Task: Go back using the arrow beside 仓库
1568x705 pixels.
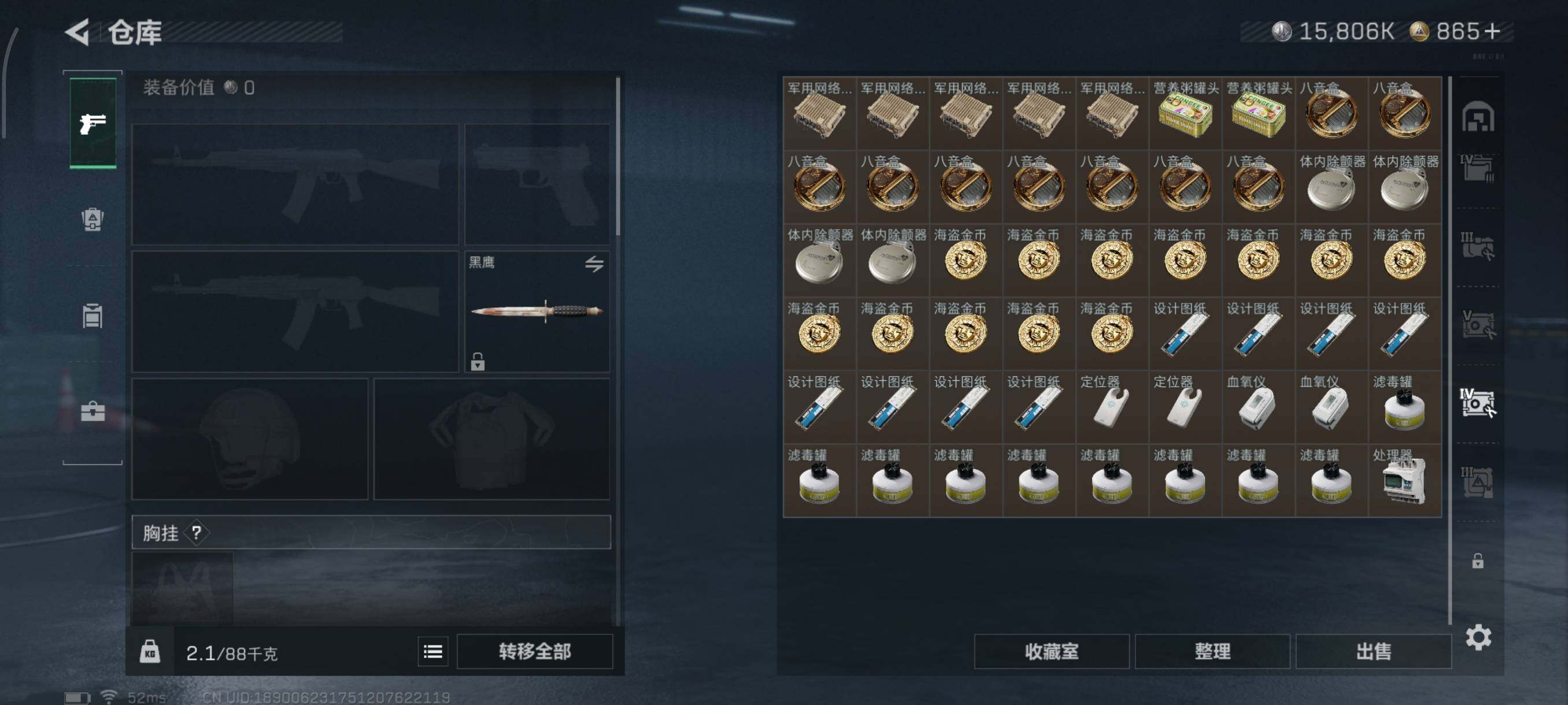Action: click(78, 32)
